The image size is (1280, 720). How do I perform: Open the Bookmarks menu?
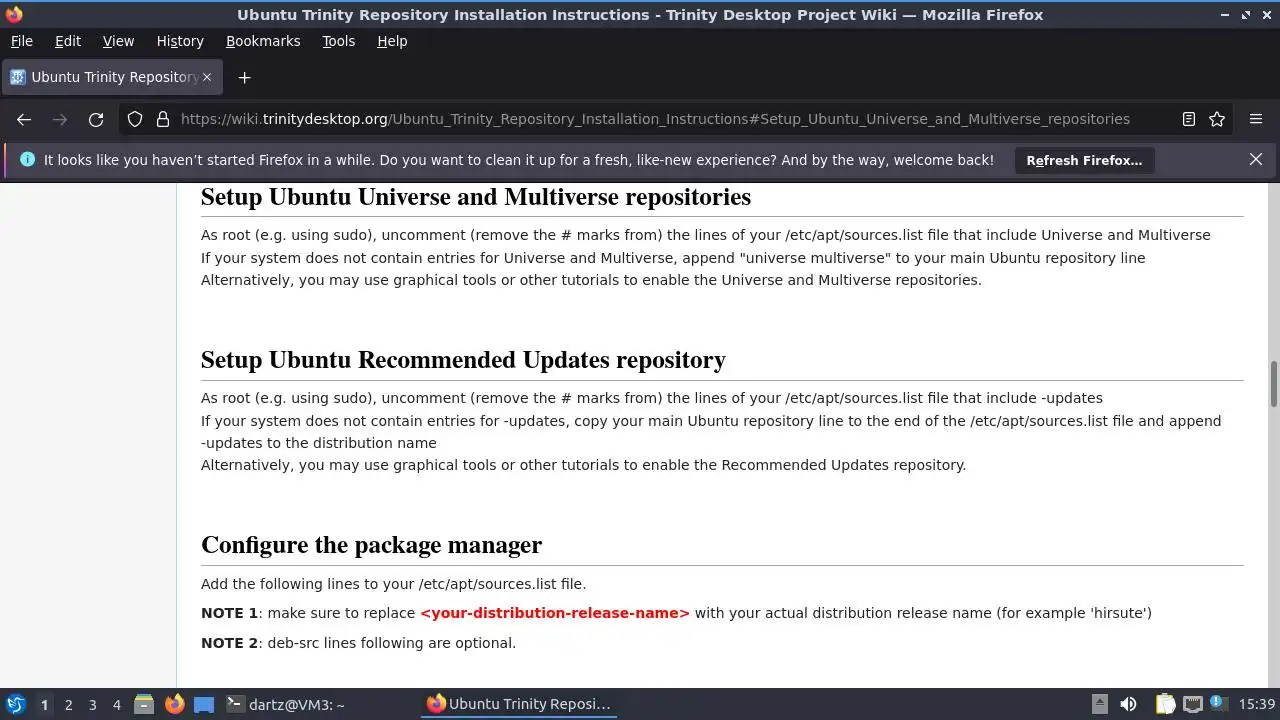click(263, 41)
